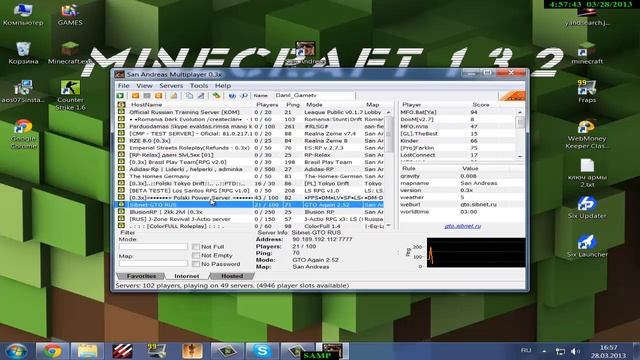Screen dimensions: 640x360
Task: Select the ключ армы 2.txt file icon
Action: (587, 173)
